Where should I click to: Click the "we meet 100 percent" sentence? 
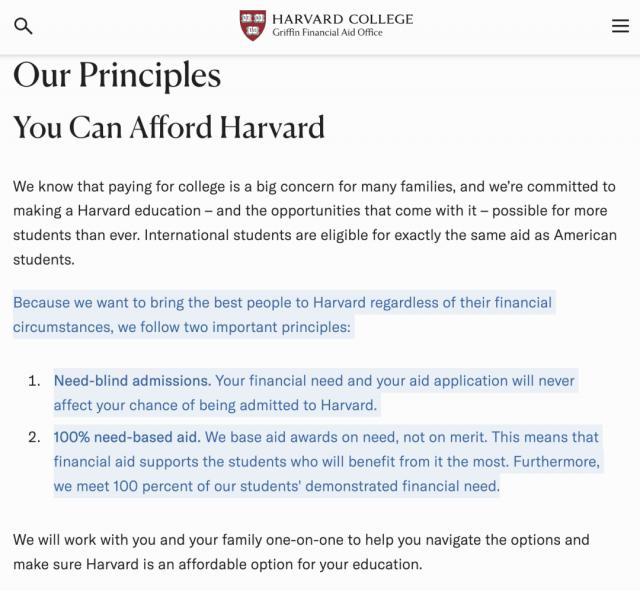(276, 487)
